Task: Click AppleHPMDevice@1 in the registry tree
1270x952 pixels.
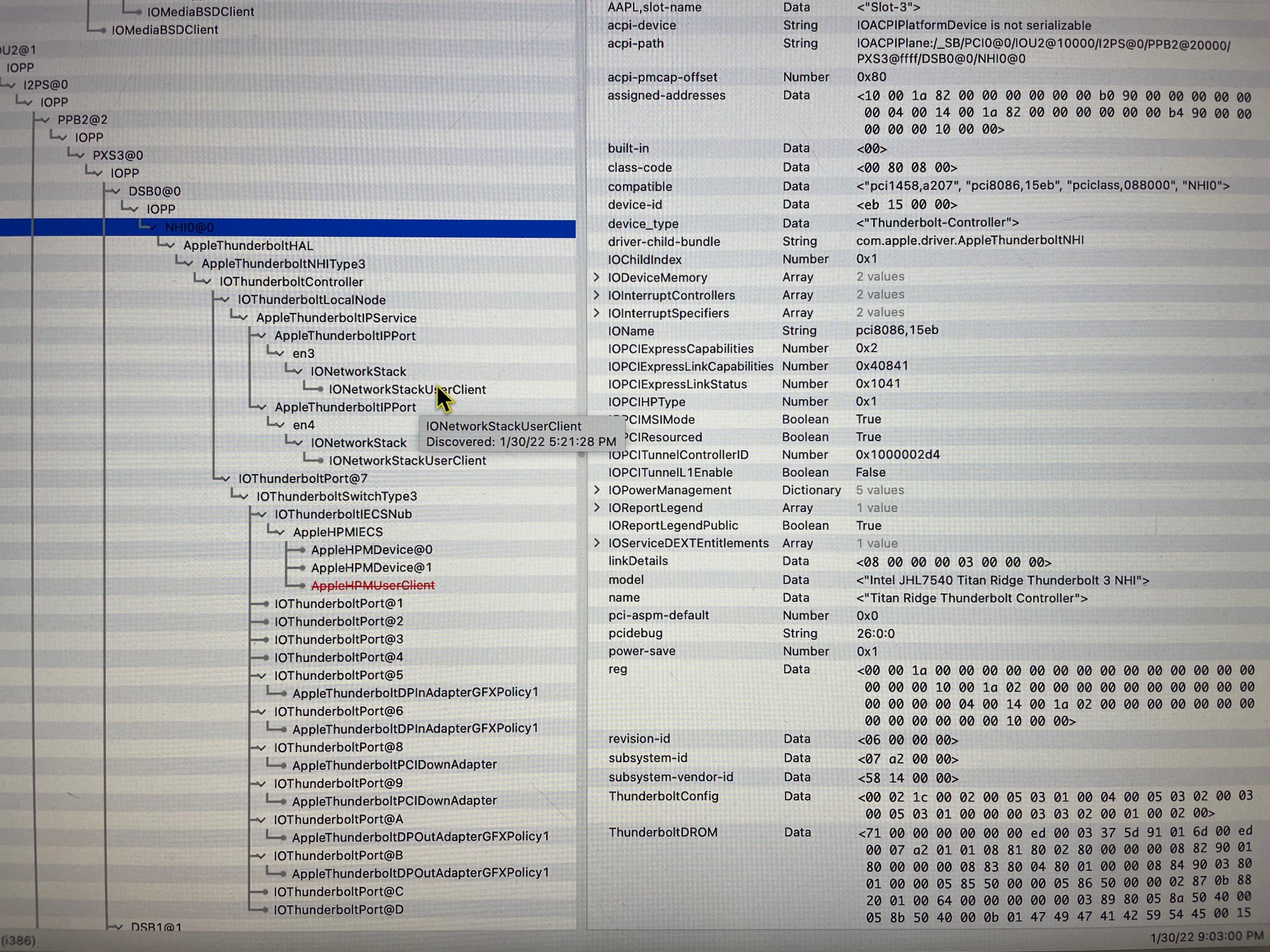Action: pyautogui.click(x=371, y=567)
